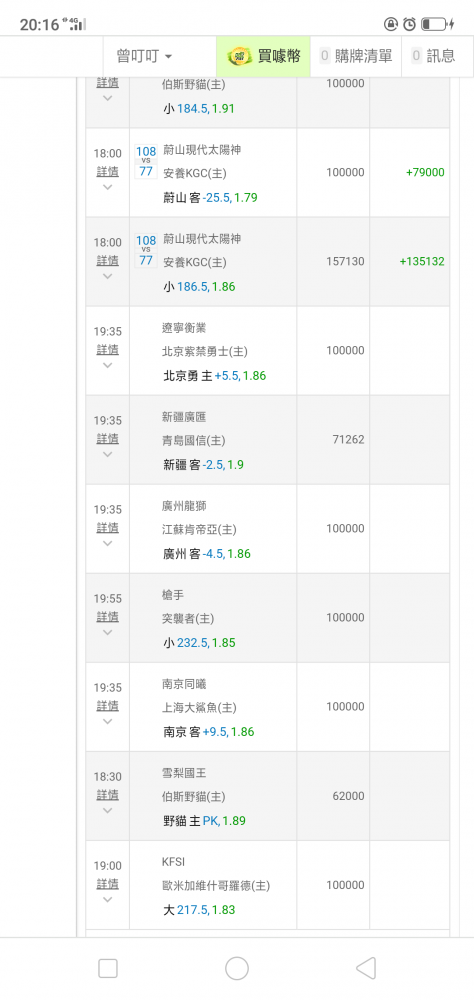Open 詳情 for 新疆廣匯 match
This screenshot has height=1000, width=474.
pos(107,439)
